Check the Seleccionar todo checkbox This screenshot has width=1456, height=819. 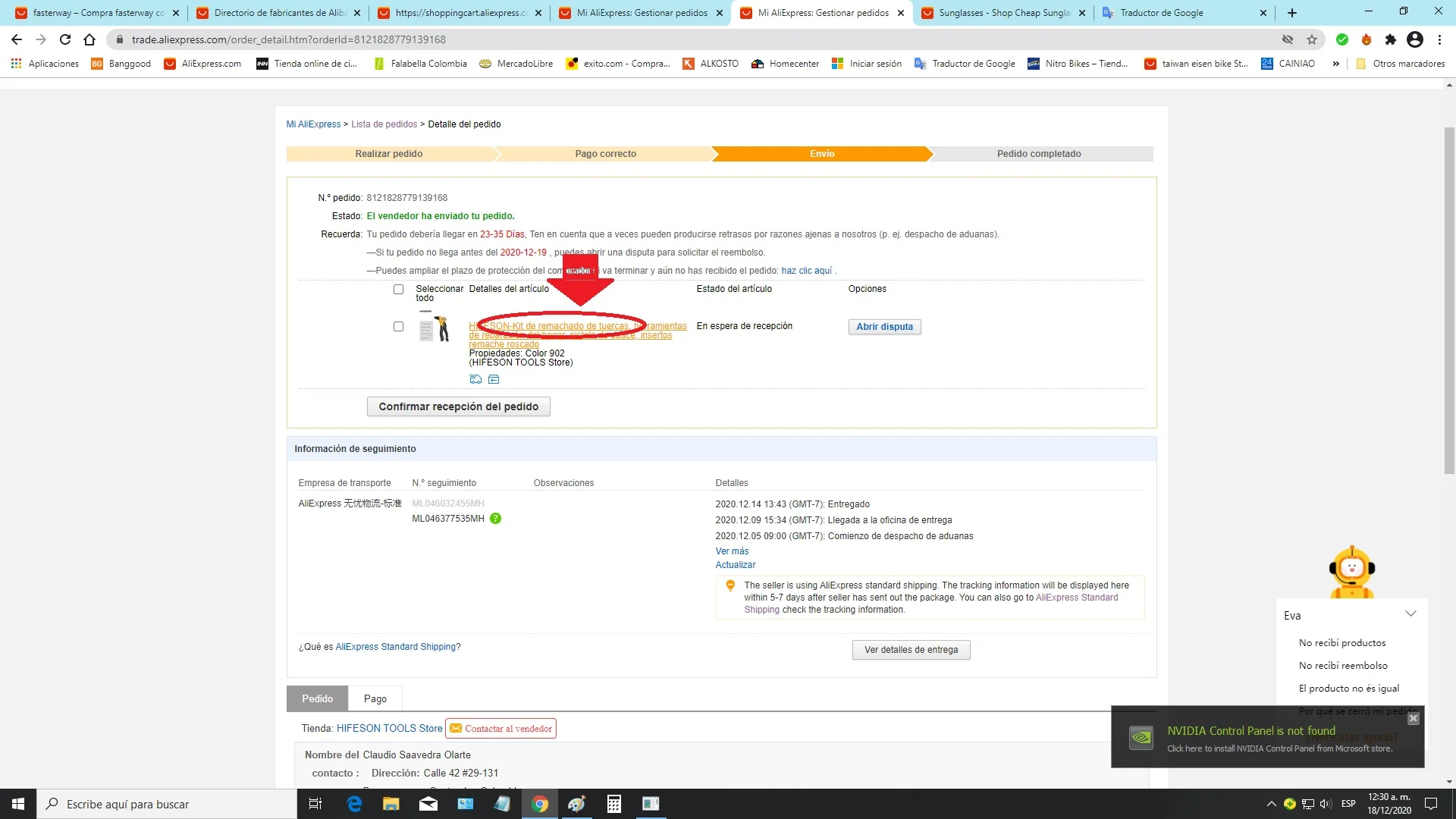pos(398,289)
